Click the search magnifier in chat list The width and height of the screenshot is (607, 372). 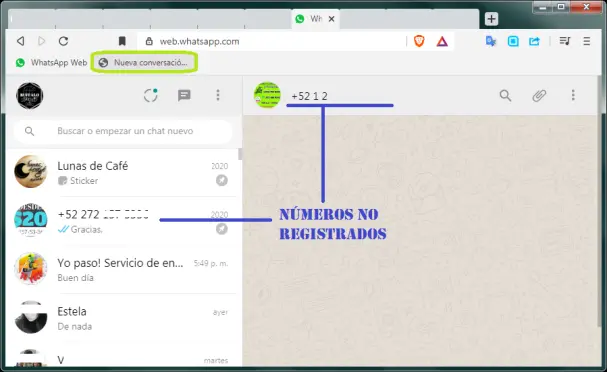pyautogui.click(x=29, y=131)
